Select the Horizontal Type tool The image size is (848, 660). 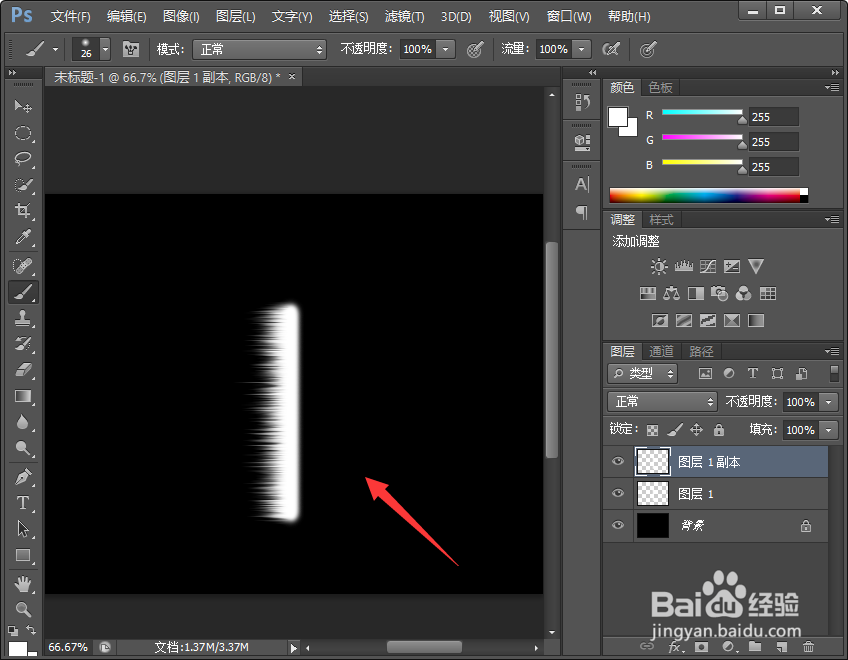coord(23,503)
